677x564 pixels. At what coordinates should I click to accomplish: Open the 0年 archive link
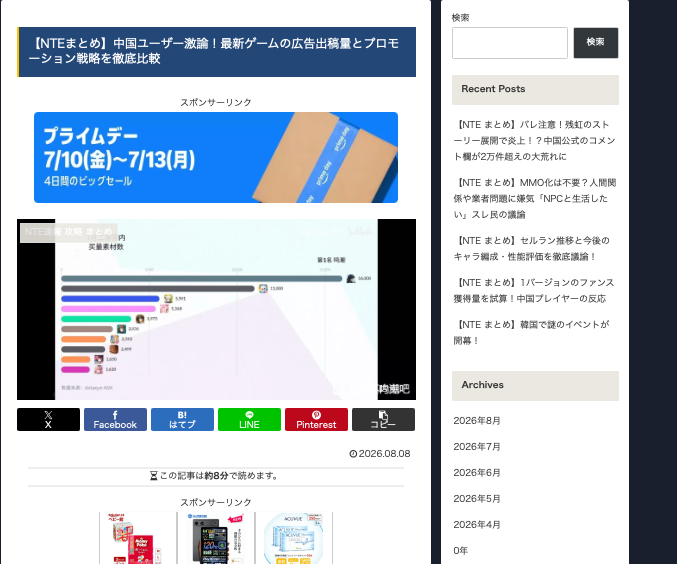(x=461, y=550)
